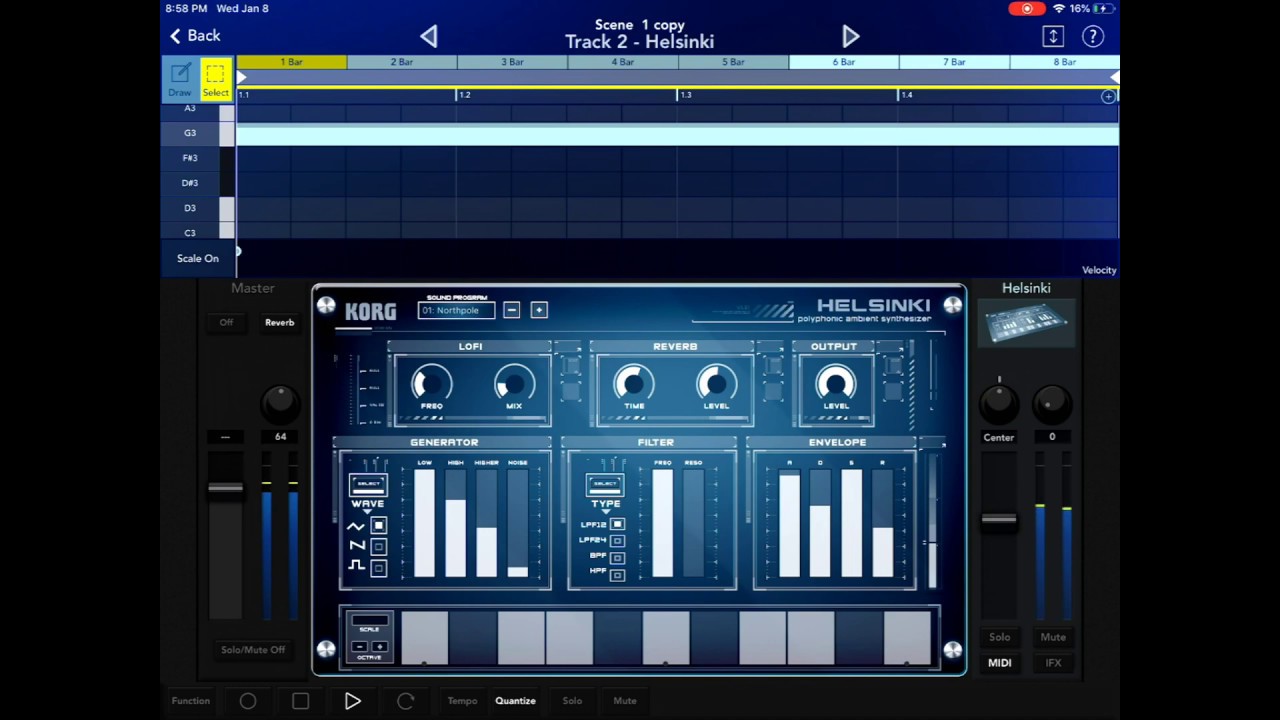Decrease the sound program with minus button
Image resolution: width=1280 pixels, height=720 pixels.
pyautogui.click(x=511, y=310)
